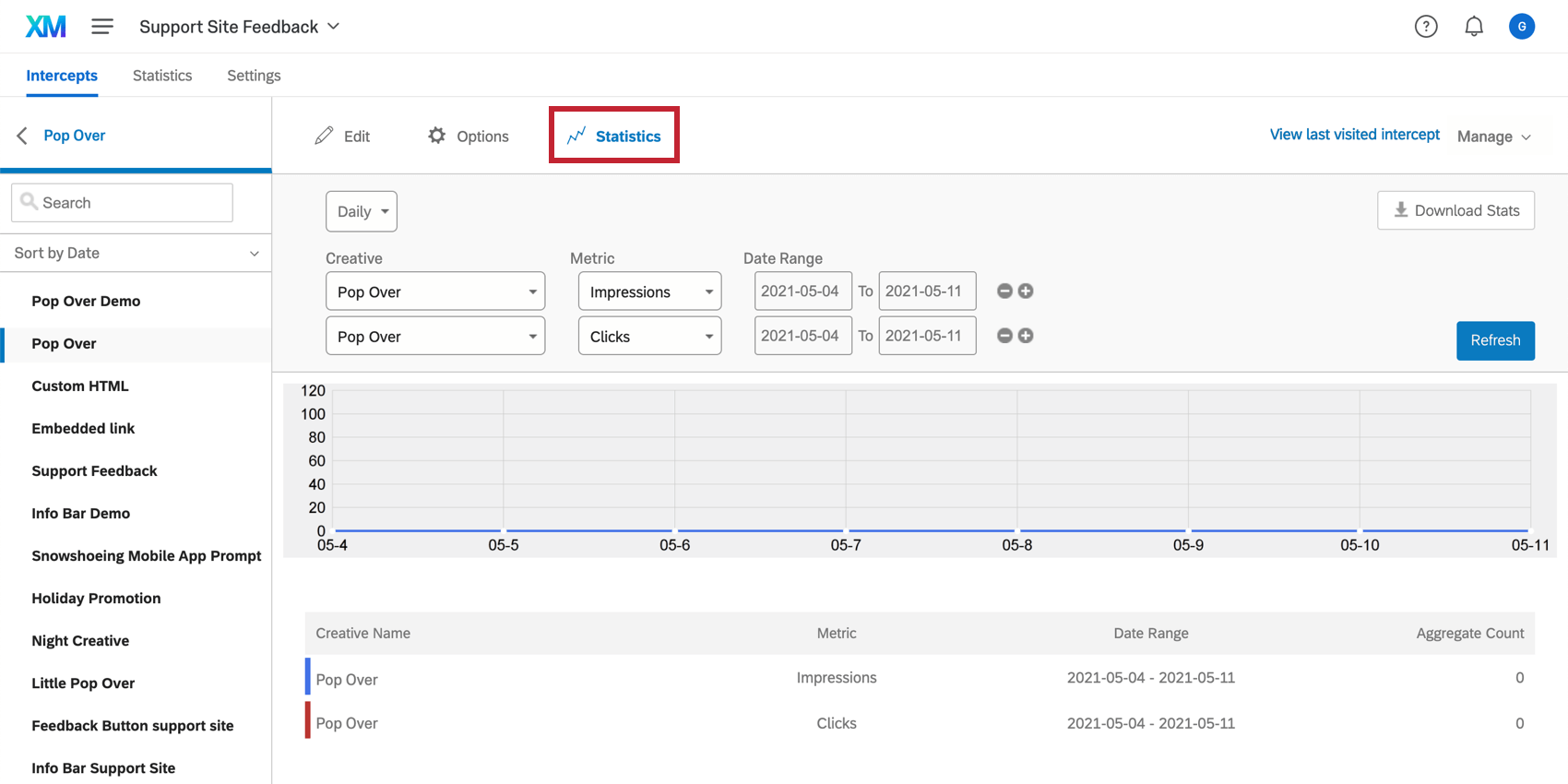The width and height of the screenshot is (1568, 784).
Task: Open the Daily interval dropdown
Action: [x=362, y=211]
